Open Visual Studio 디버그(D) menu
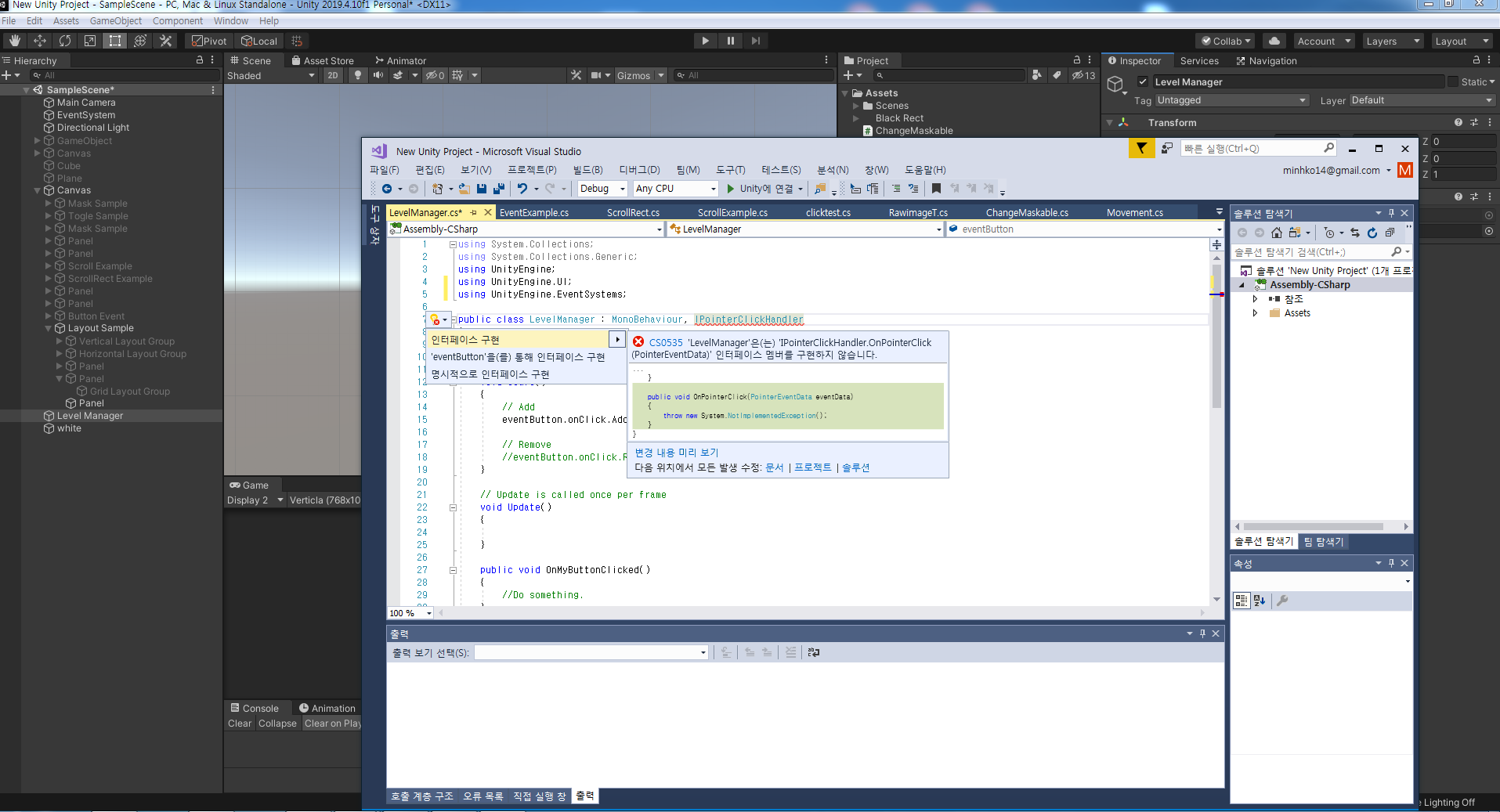This screenshot has width=1500, height=812. point(639,170)
